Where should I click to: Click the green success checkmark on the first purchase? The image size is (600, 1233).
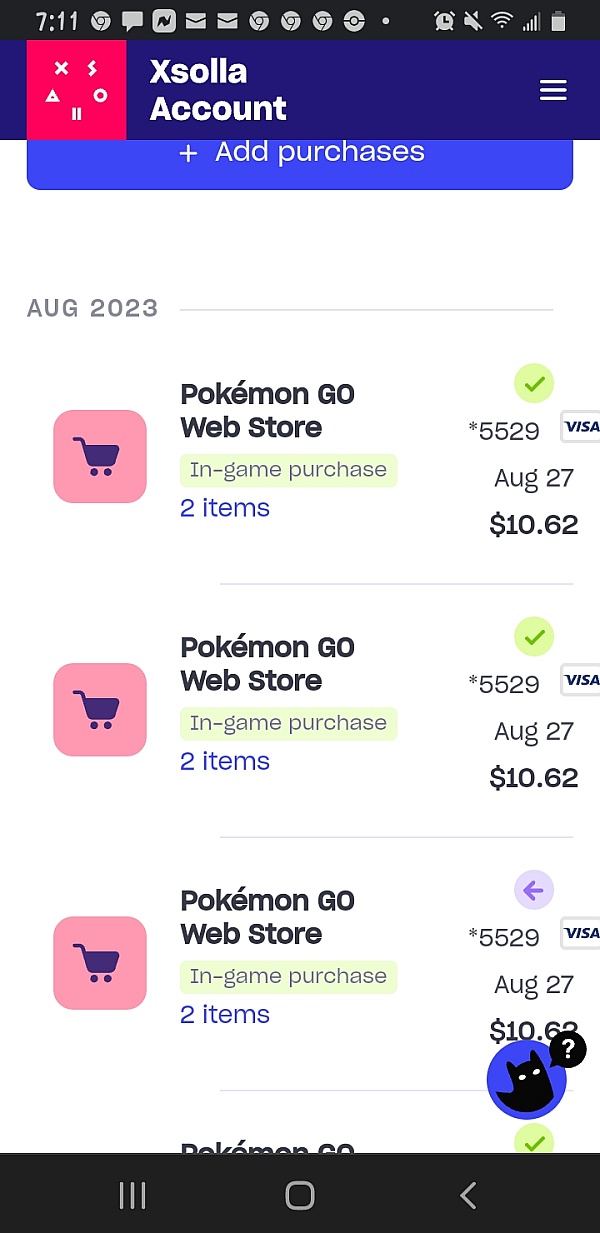pyautogui.click(x=533, y=383)
